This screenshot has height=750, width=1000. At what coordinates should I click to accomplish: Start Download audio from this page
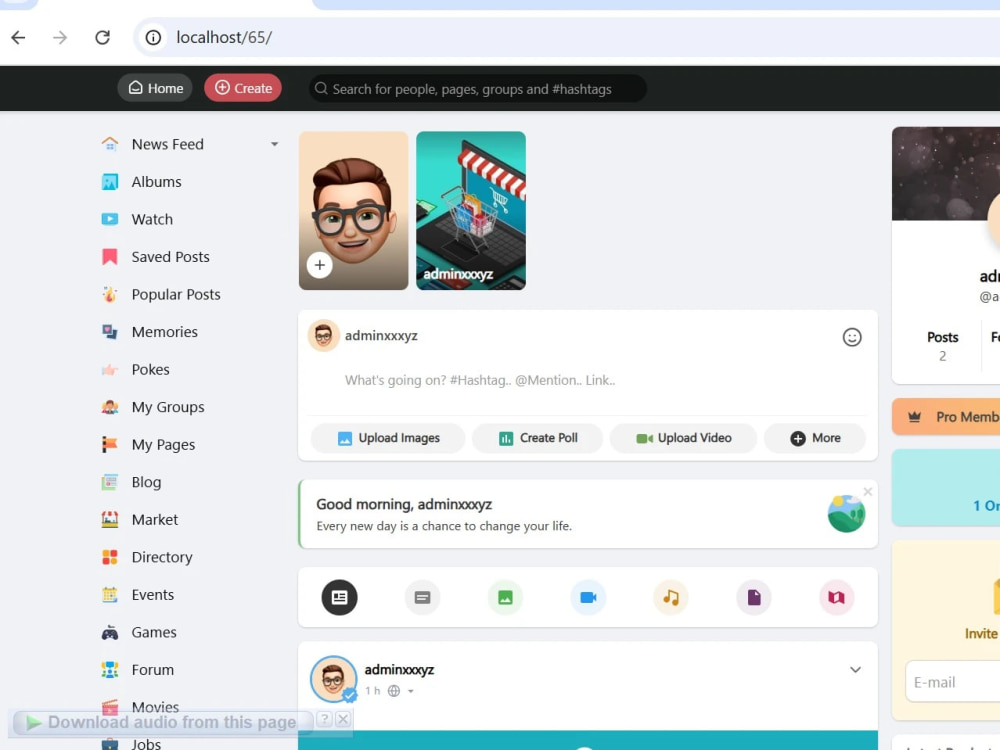[x=163, y=723]
